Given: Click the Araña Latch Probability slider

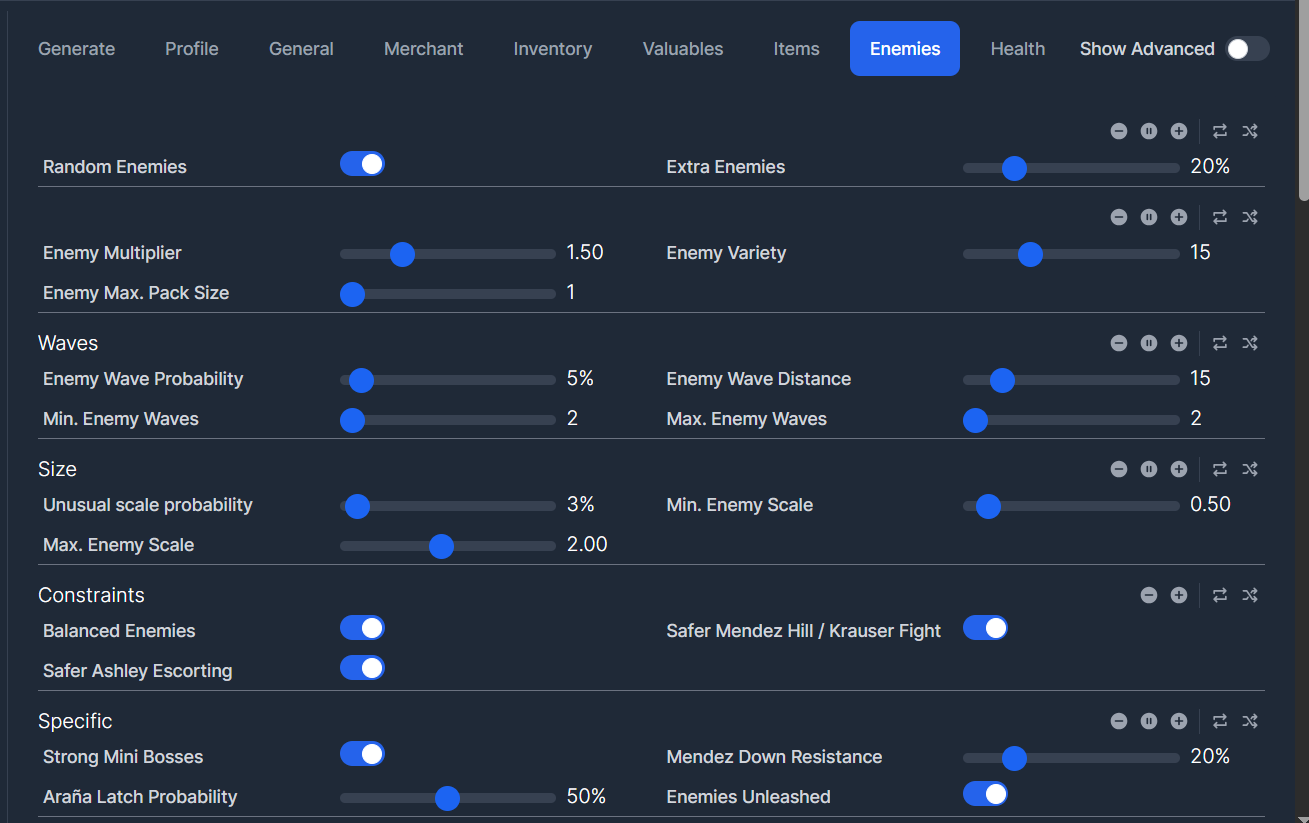Looking at the screenshot, I should [448, 798].
